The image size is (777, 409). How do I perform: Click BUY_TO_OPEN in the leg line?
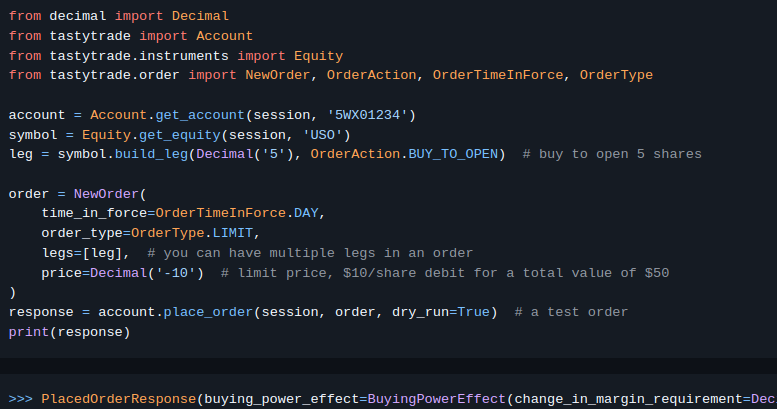tap(453, 154)
